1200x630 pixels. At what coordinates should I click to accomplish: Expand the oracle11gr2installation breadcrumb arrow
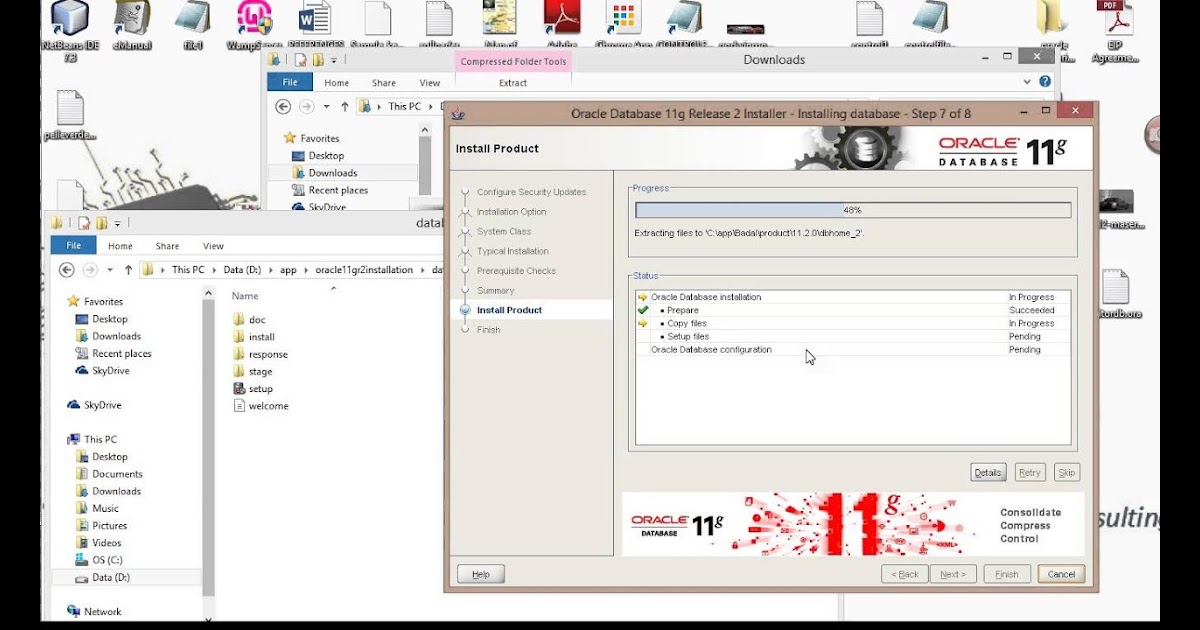(423, 270)
